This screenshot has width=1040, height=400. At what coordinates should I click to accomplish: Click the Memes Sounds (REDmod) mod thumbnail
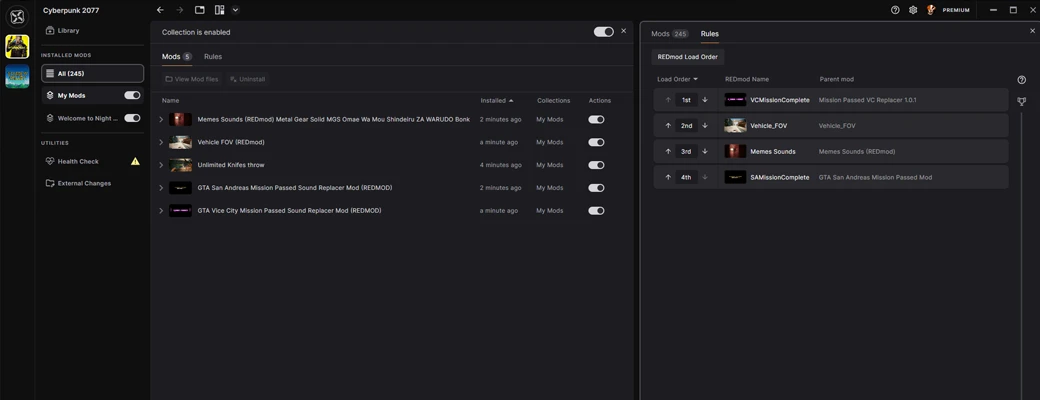click(x=180, y=119)
